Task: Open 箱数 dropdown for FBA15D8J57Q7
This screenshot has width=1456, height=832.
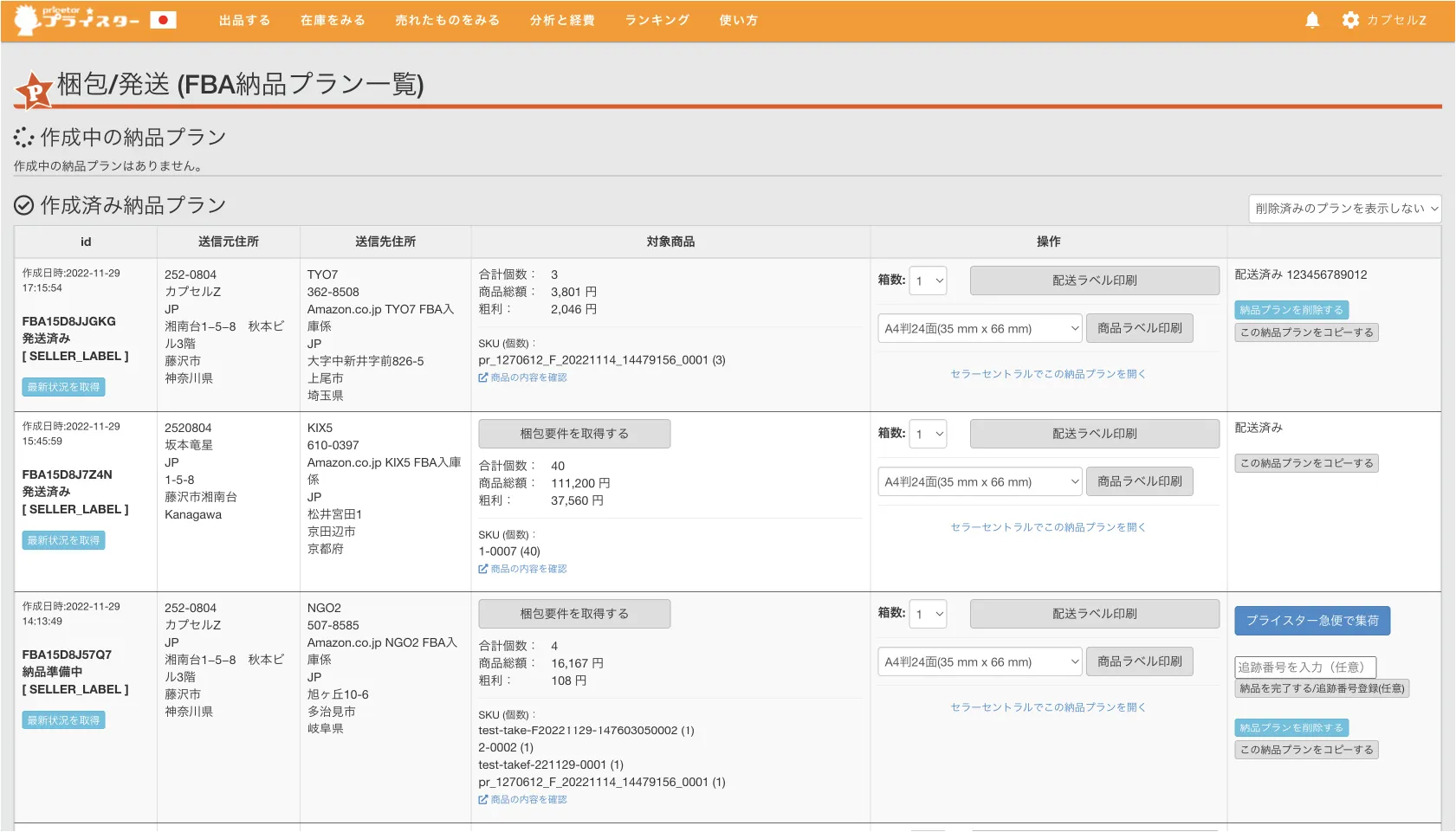Action: pyautogui.click(x=928, y=614)
